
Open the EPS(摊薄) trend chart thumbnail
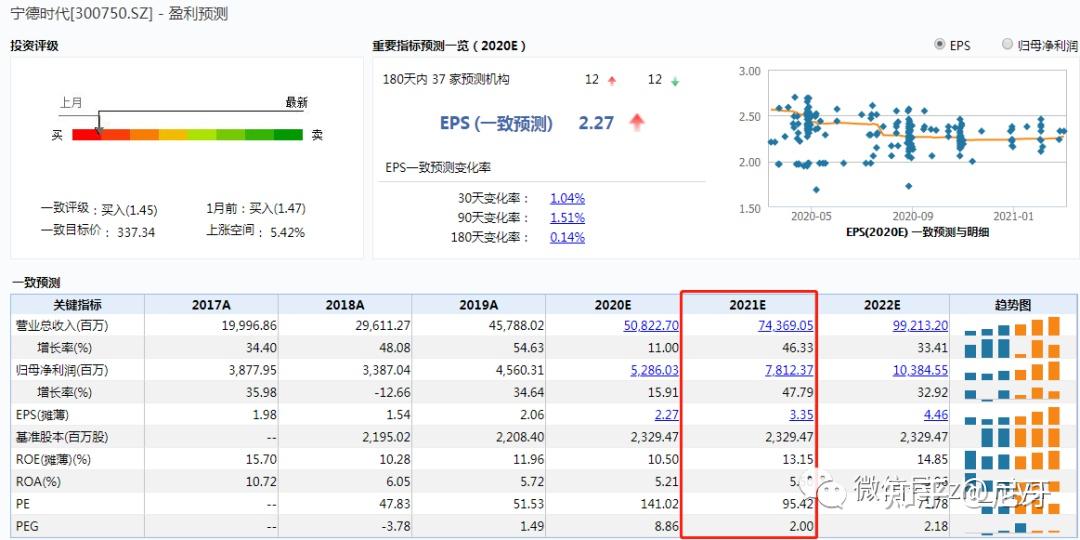click(x=1012, y=415)
